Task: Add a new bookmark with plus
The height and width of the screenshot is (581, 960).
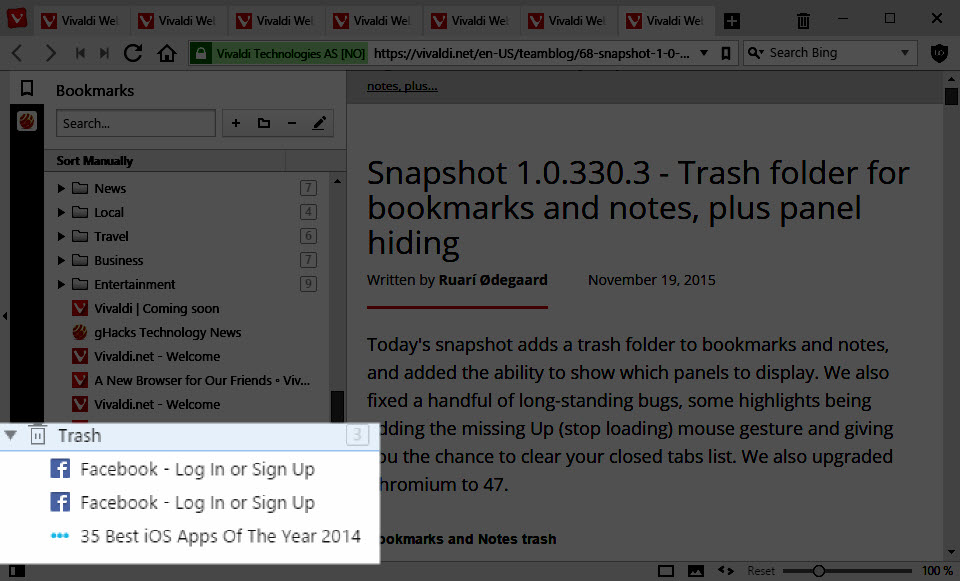Action: (236, 123)
